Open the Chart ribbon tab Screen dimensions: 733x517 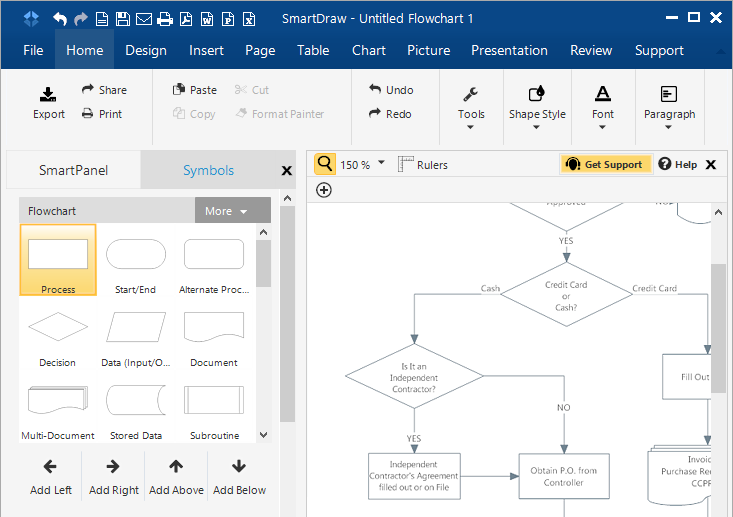369,50
